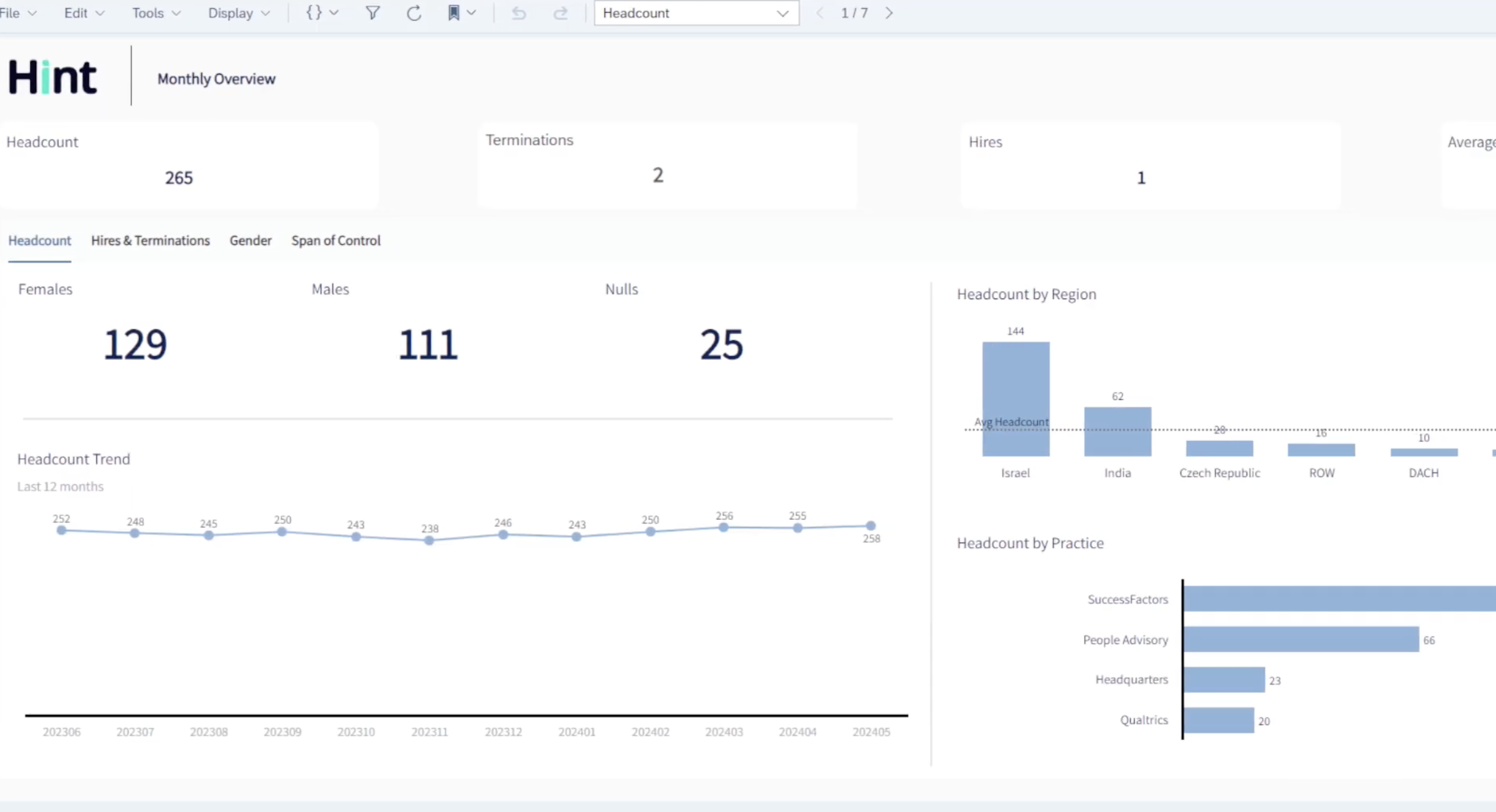Click the 202309 axis label
Viewport: 1496px width, 812px height.
283,732
